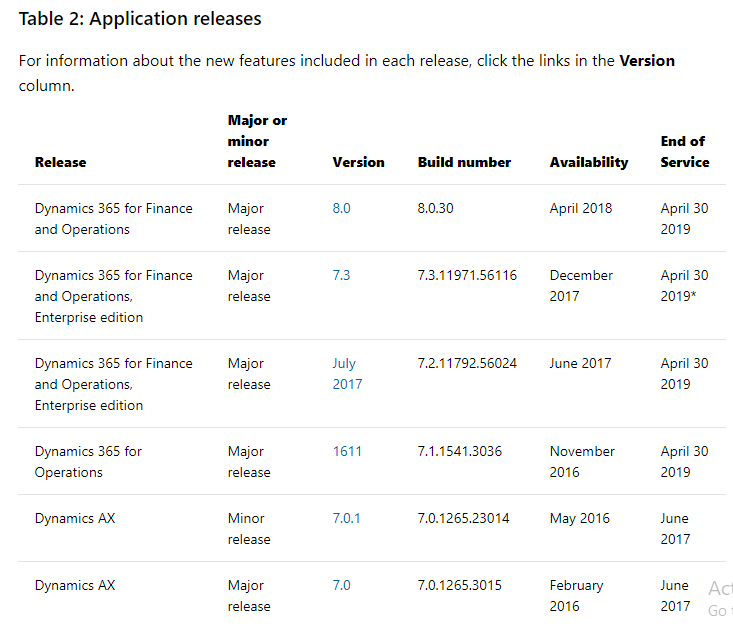Click the Release column header
This screenshot has width=733, height=627.
(x=60, y=162)
